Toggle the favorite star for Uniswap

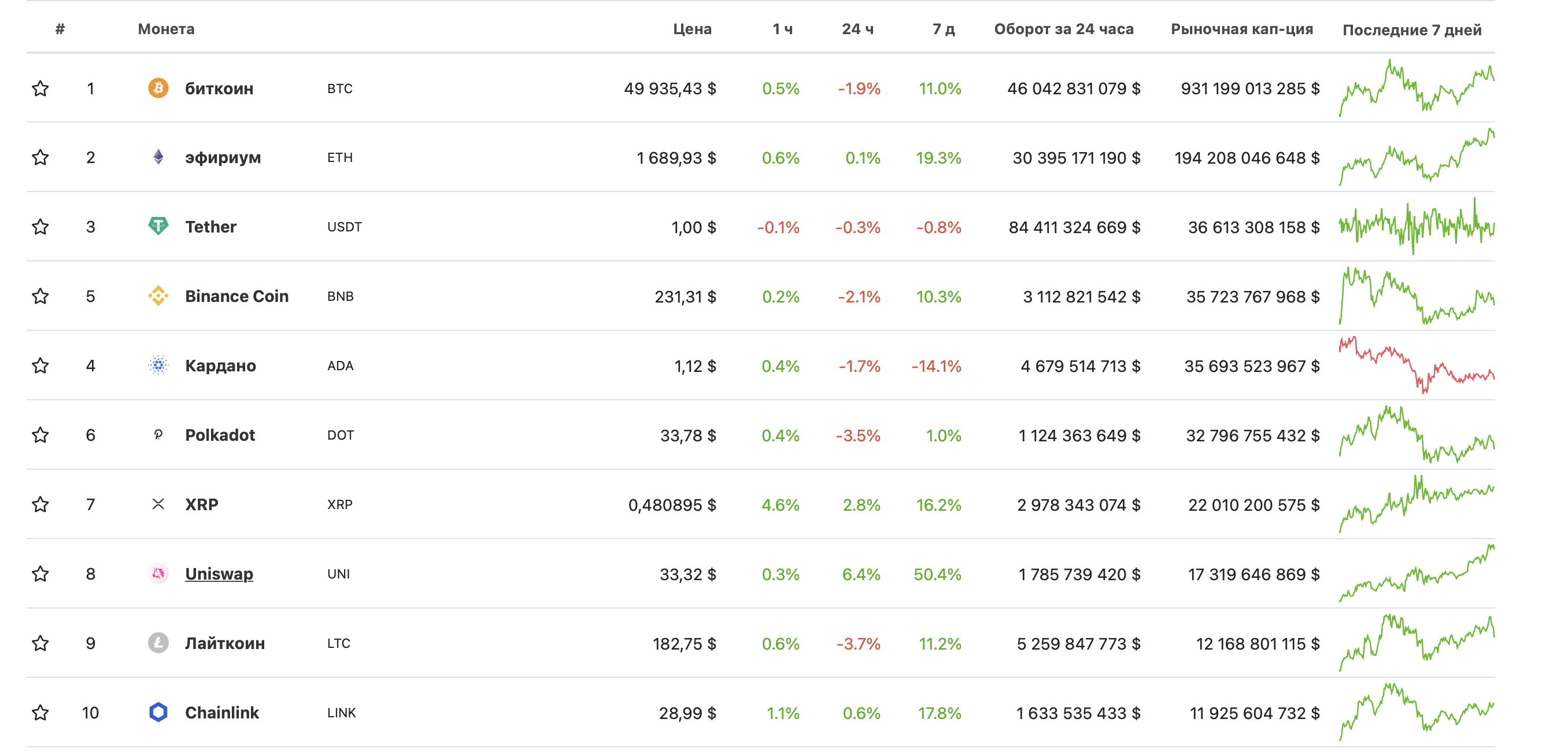(40, 574)
